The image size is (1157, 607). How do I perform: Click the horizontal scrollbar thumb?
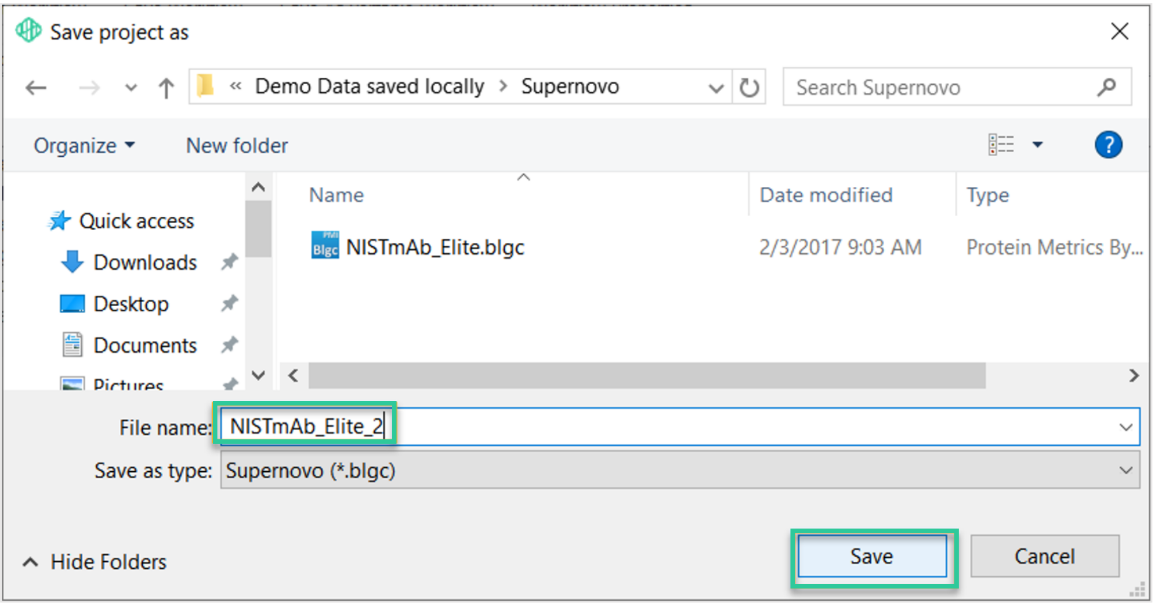coord(646,375)
